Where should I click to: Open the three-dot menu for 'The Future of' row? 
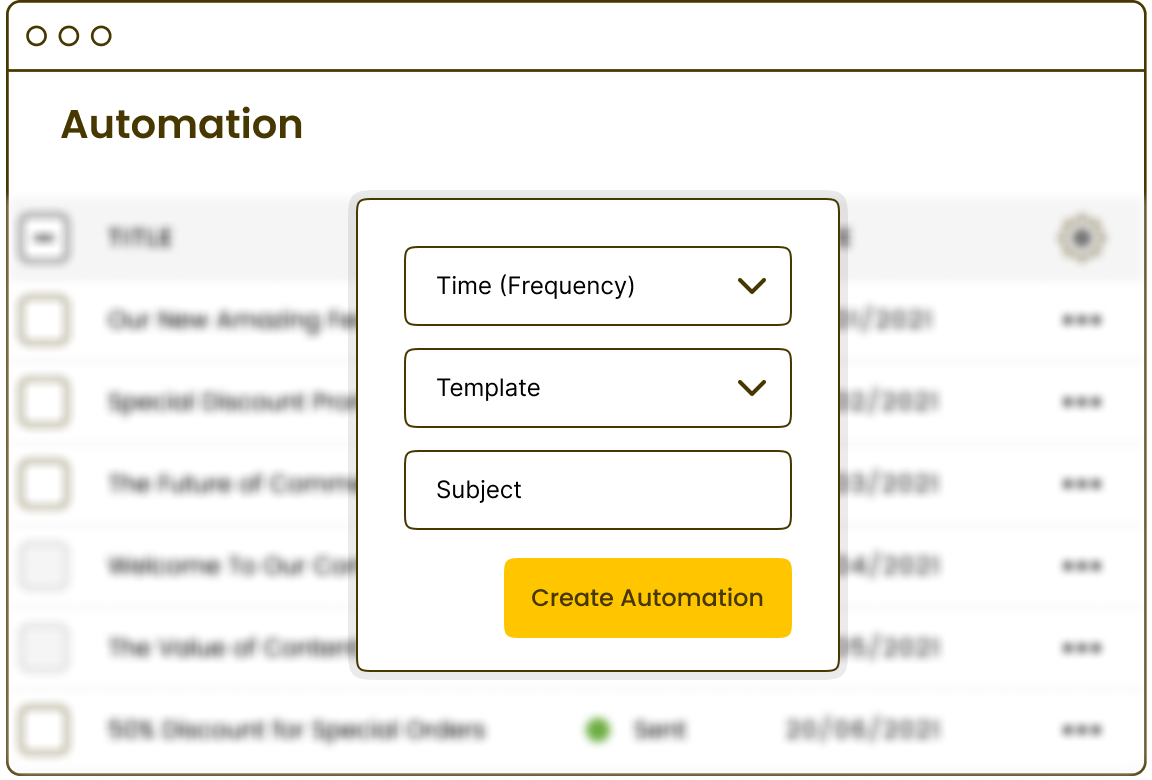tap(1081, 484)
